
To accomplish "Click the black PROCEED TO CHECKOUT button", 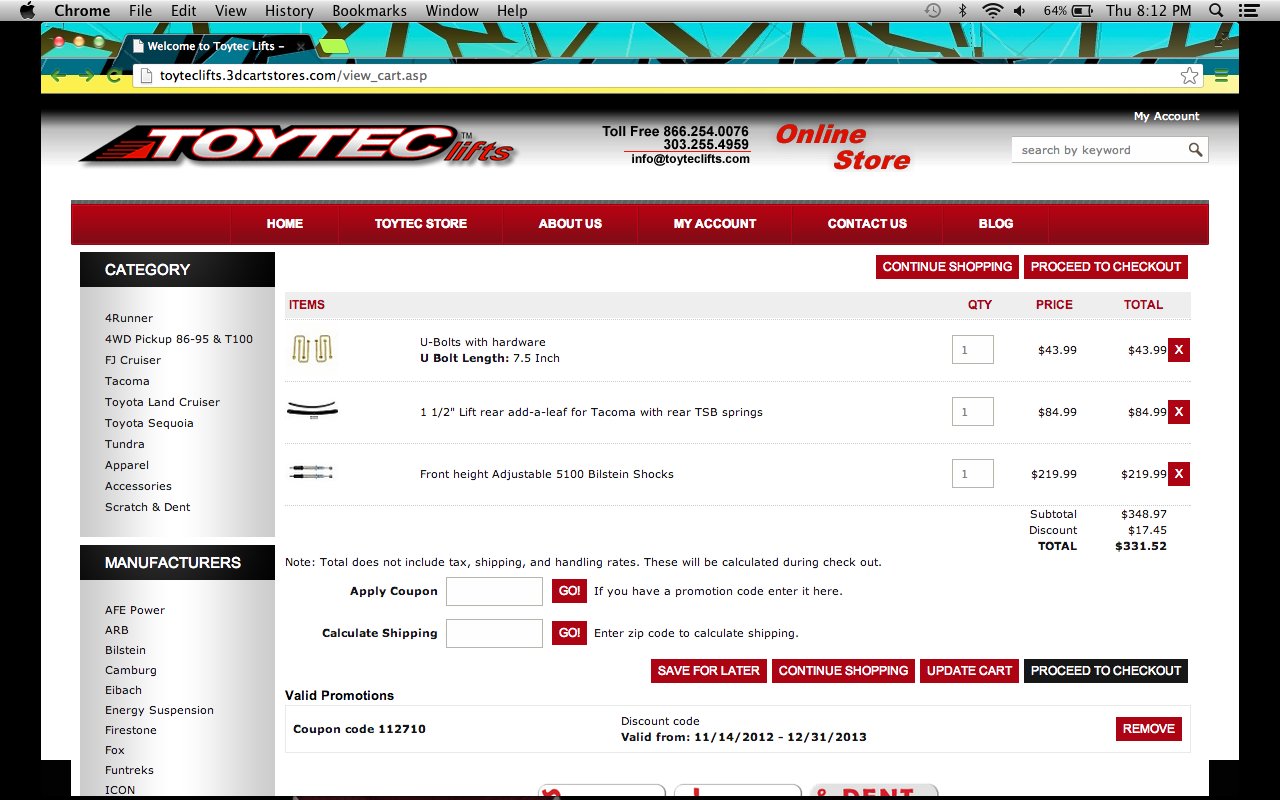I will [1106, 671].
